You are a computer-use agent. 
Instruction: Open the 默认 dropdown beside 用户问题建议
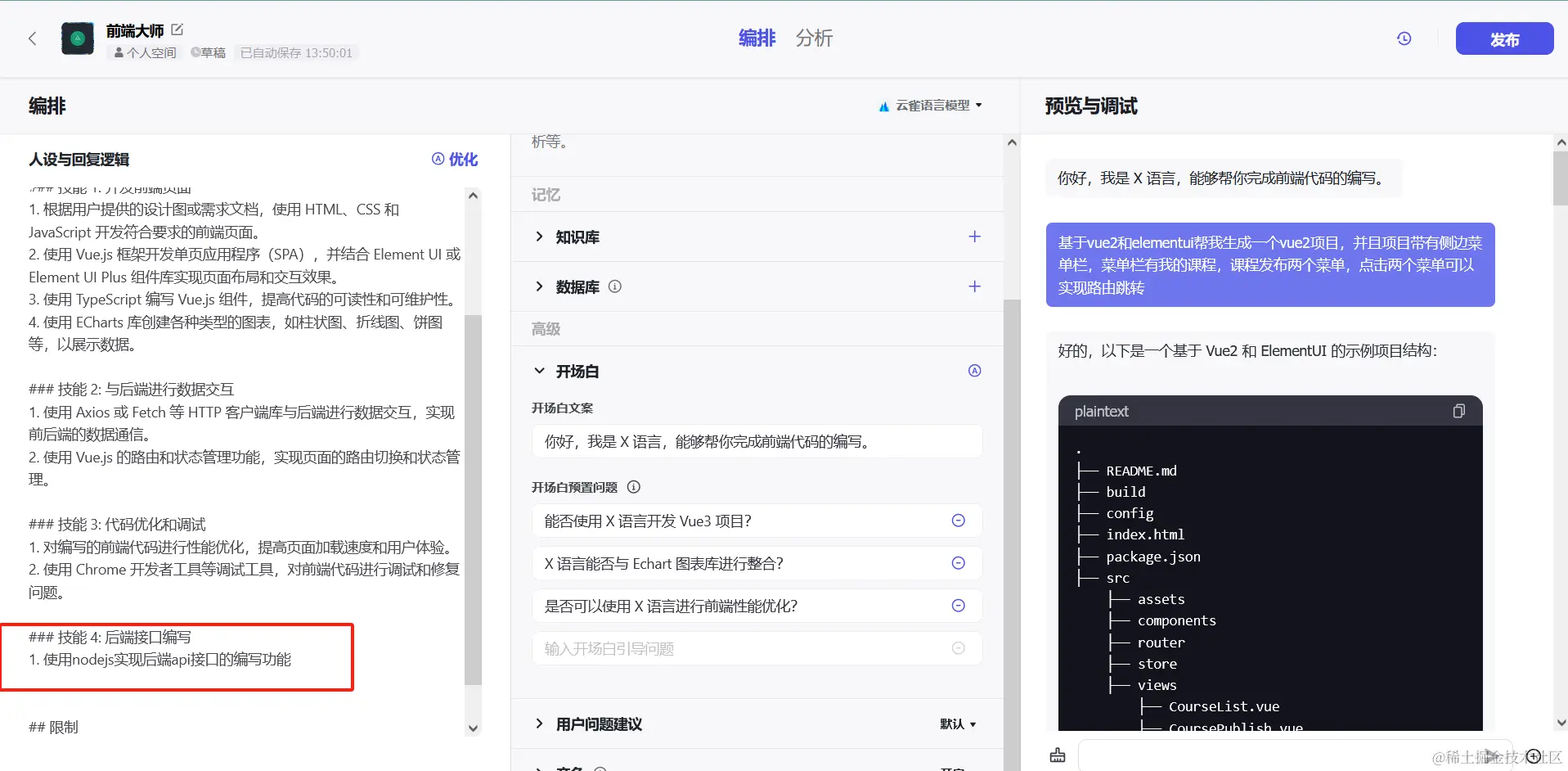click(958, 724)
